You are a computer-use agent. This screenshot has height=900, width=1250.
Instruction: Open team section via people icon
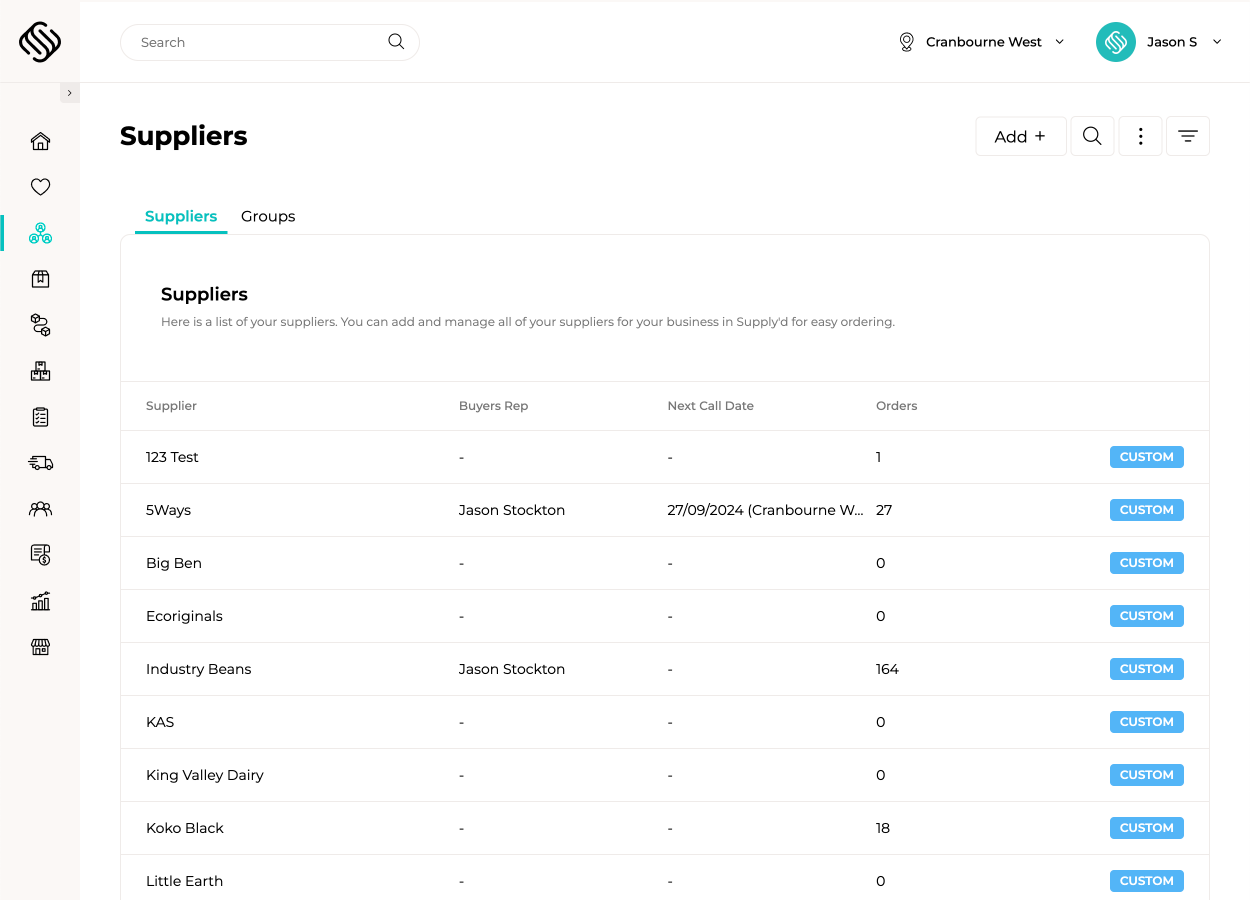coord(40,508)
